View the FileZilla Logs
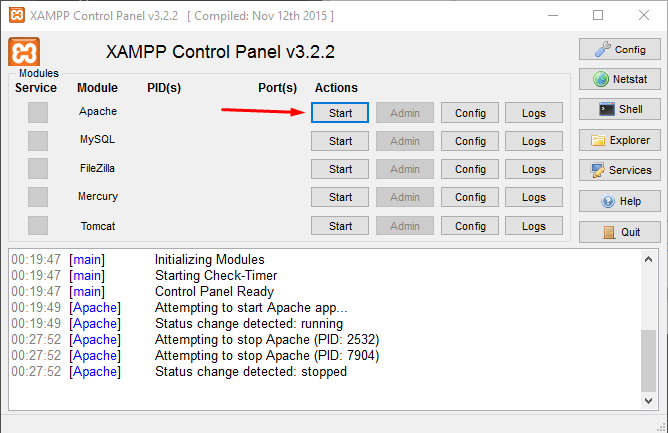This screenshot has width=668, height=433. point(534,169)
